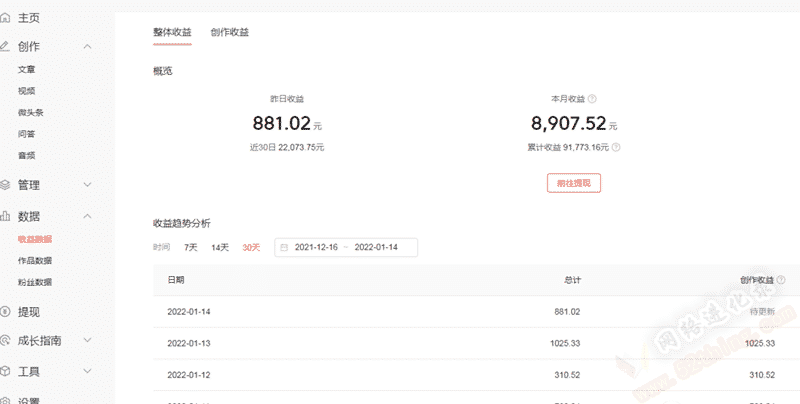Expand the 成长指南 section chevron

88,341
